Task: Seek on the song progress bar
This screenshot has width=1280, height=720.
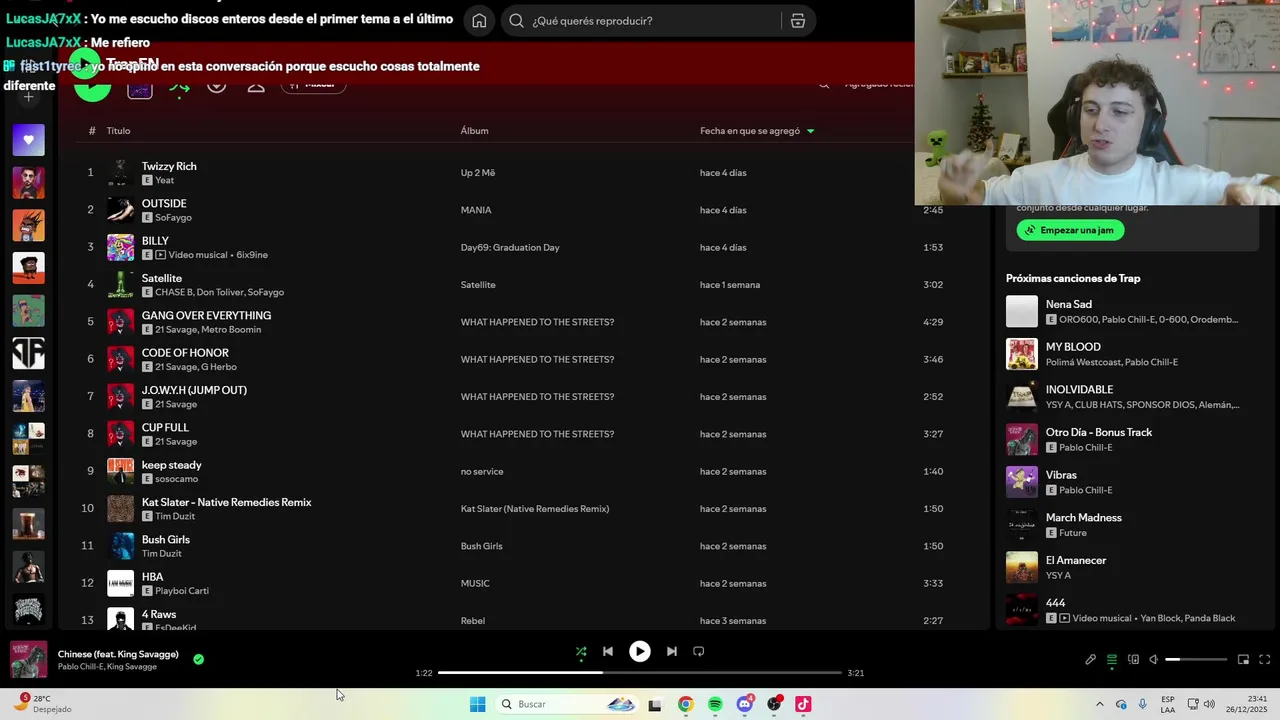Action: (640, 673)
